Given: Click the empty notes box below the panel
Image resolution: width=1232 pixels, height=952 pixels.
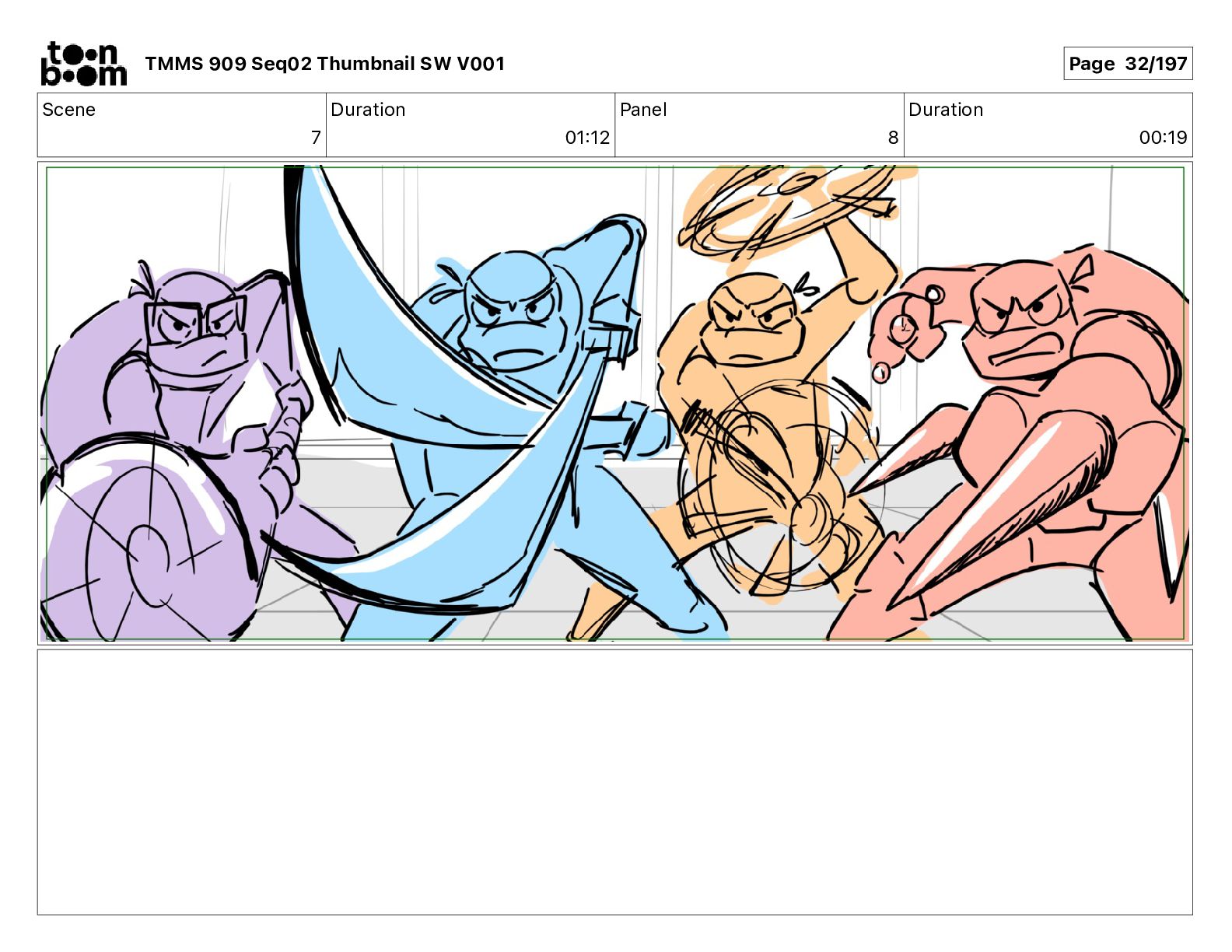Looking at the screenshot, I should (615, 782).
